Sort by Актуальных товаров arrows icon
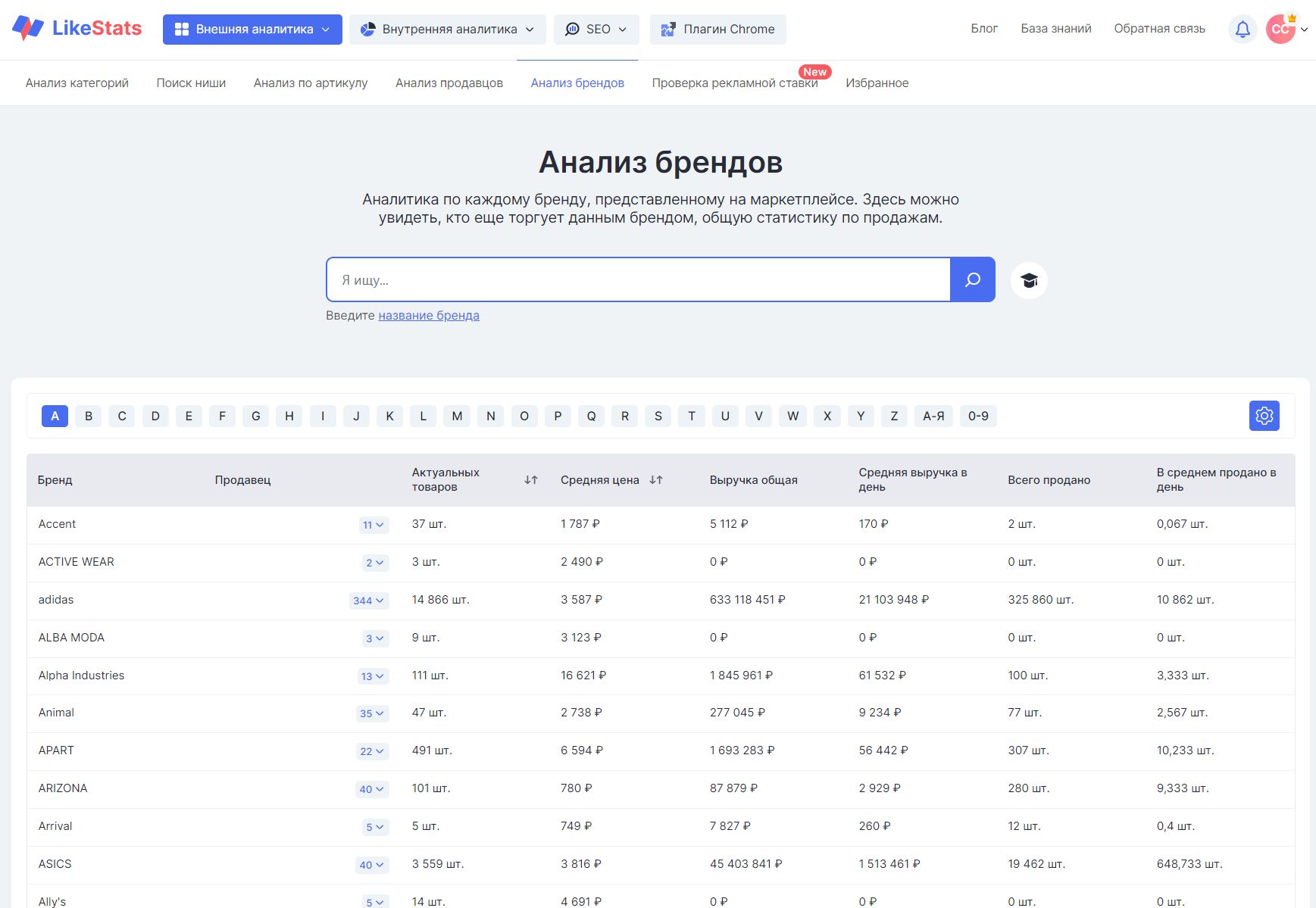The image size is (1316, 908). (x=531, y=480)
